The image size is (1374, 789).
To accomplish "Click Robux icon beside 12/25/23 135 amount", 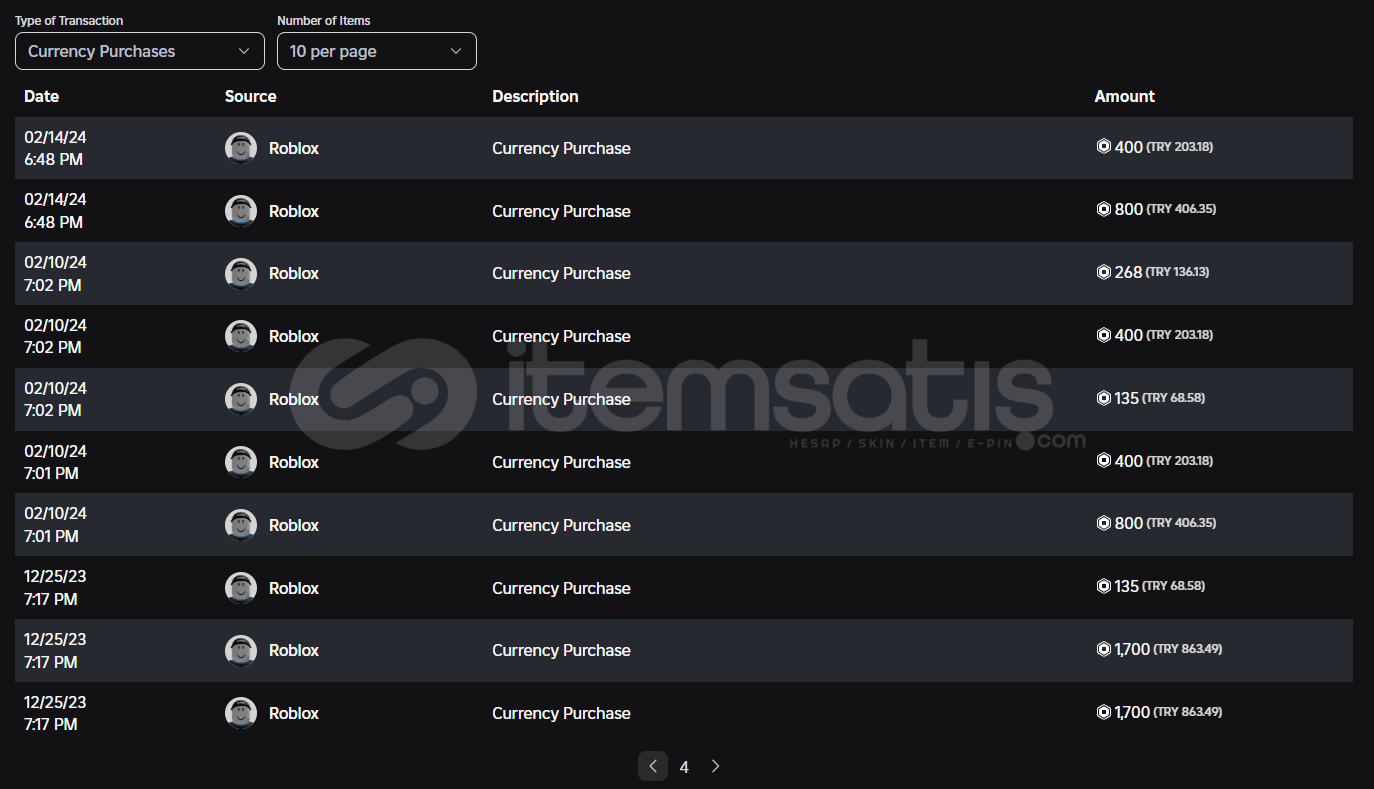I will [1104, 586].
